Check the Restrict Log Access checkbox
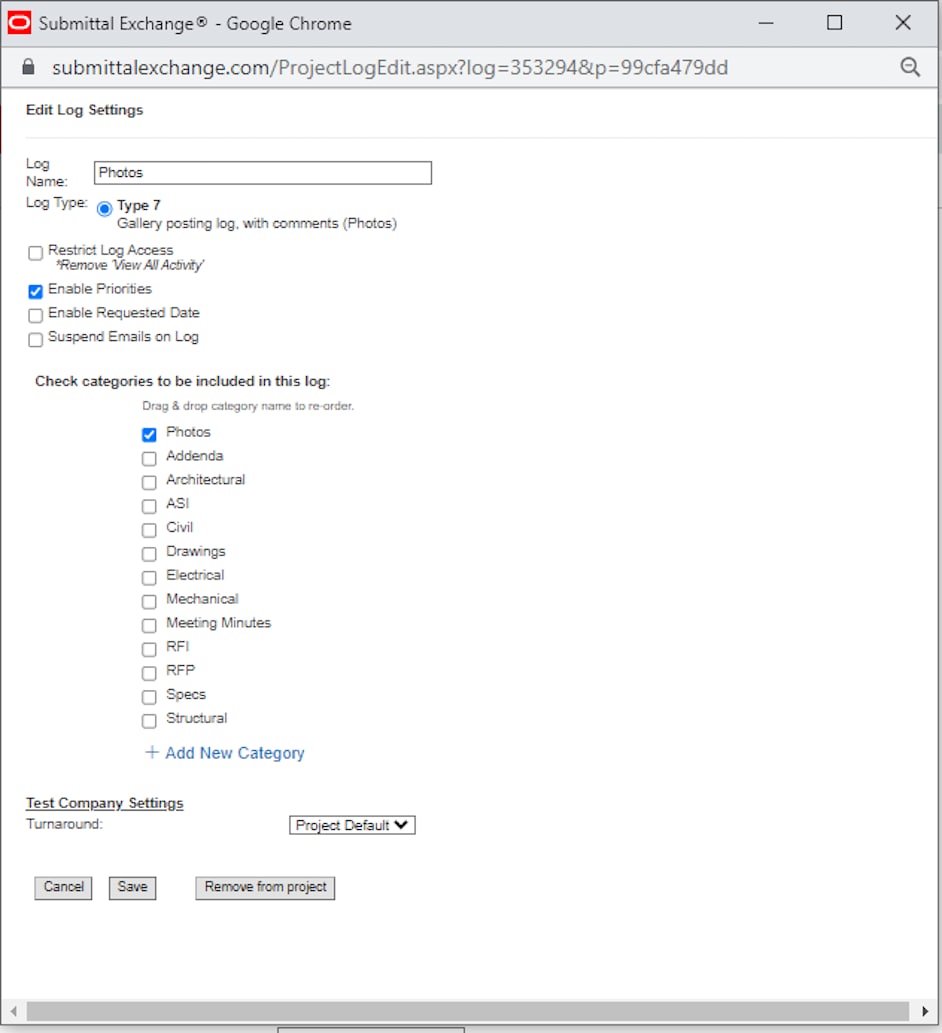 click(36, 253)
